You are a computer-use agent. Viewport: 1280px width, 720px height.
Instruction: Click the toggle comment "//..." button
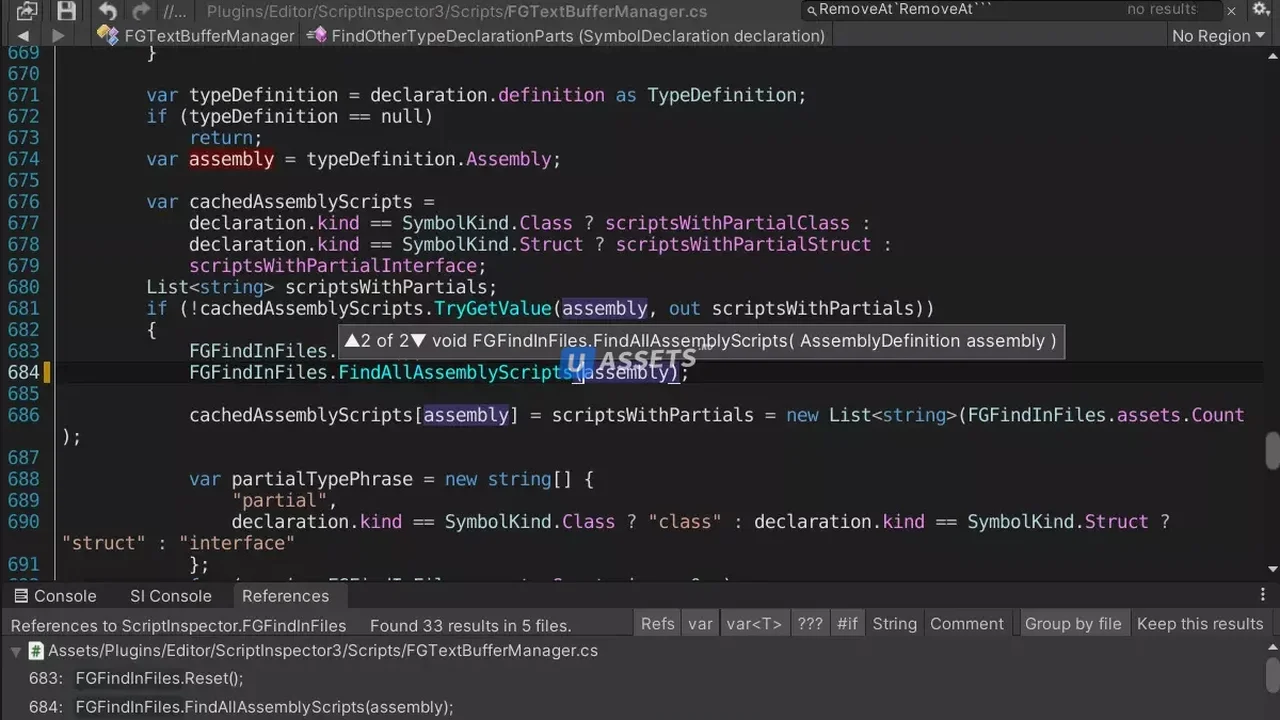point(174,12)
